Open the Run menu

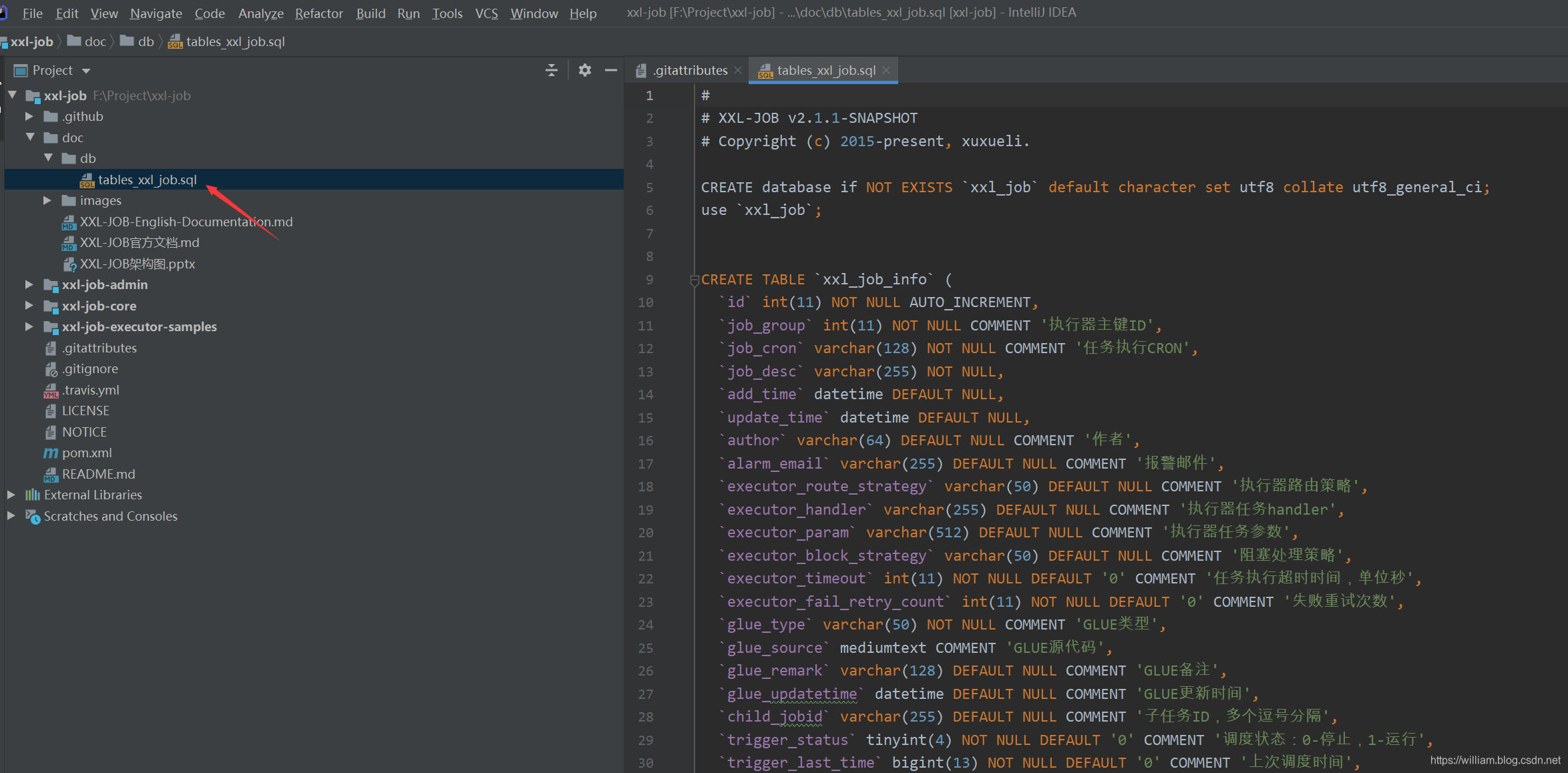[409, 13]
